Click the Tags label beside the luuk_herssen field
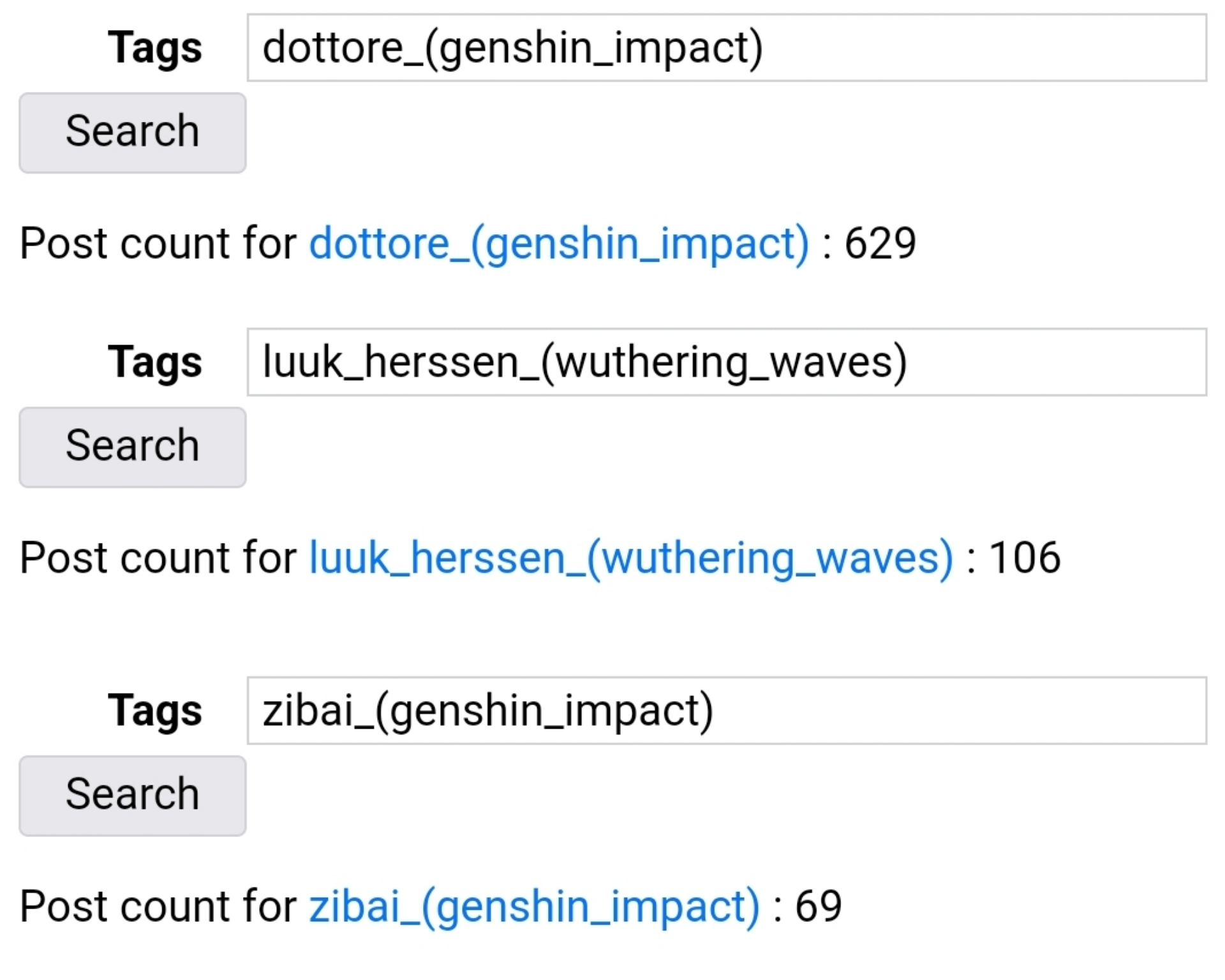 [x=155, y=363]
